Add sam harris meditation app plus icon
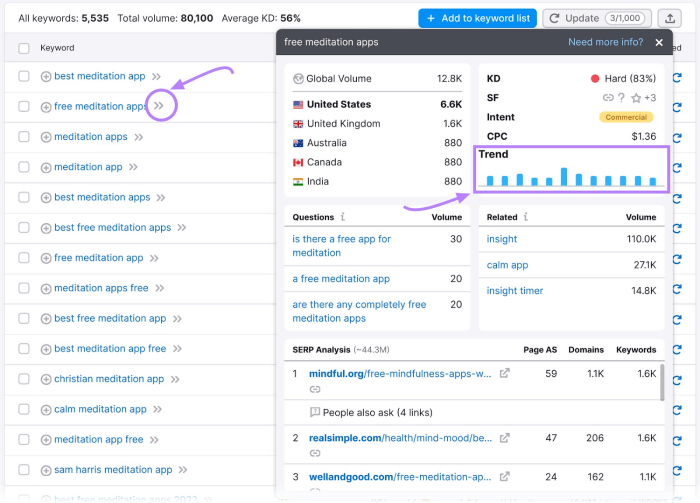Viewport: 700px width, 503px height. pos(46,470)
